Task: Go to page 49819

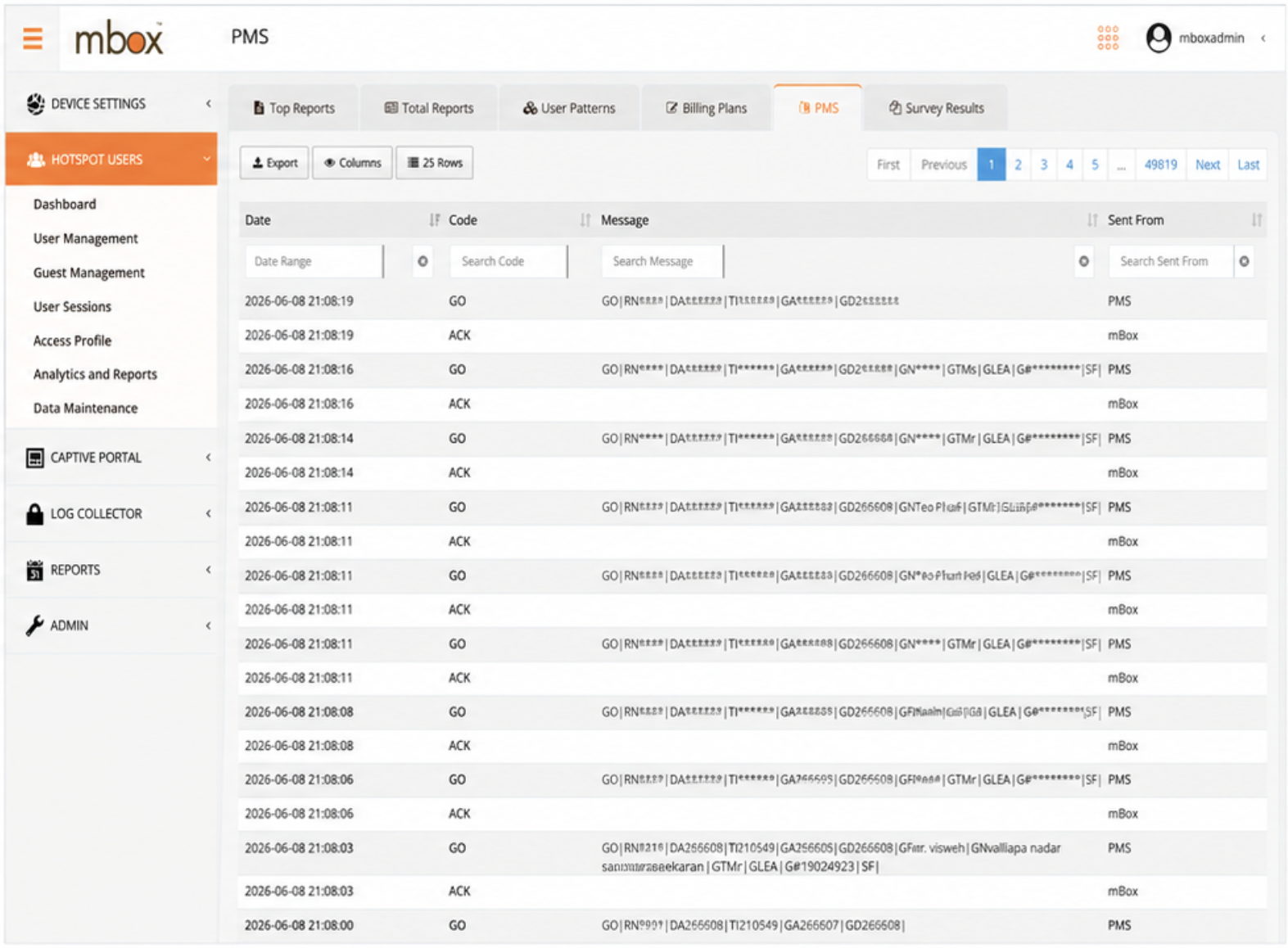Action: point(1160,165)
